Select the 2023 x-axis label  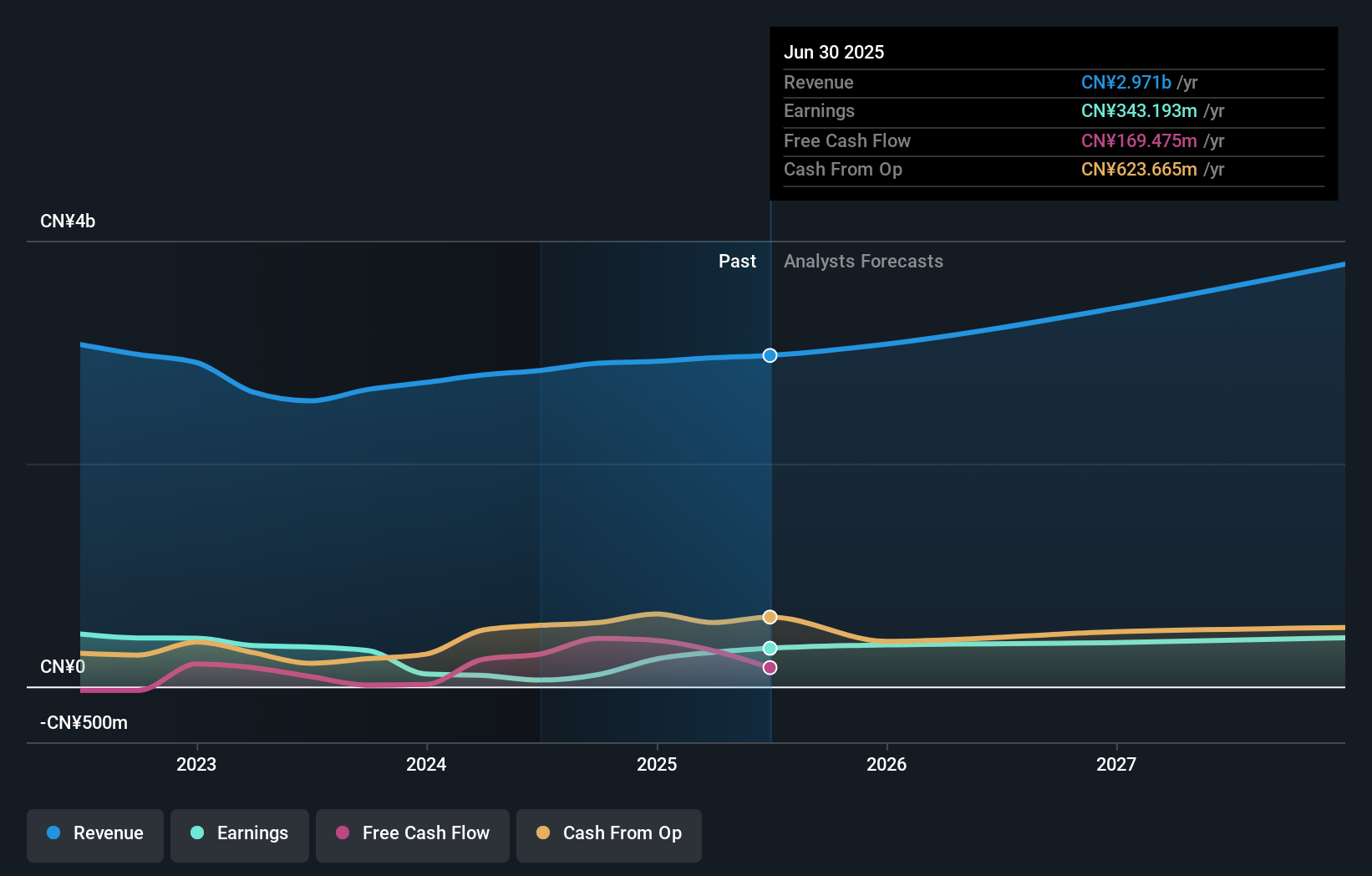[196, 764]
